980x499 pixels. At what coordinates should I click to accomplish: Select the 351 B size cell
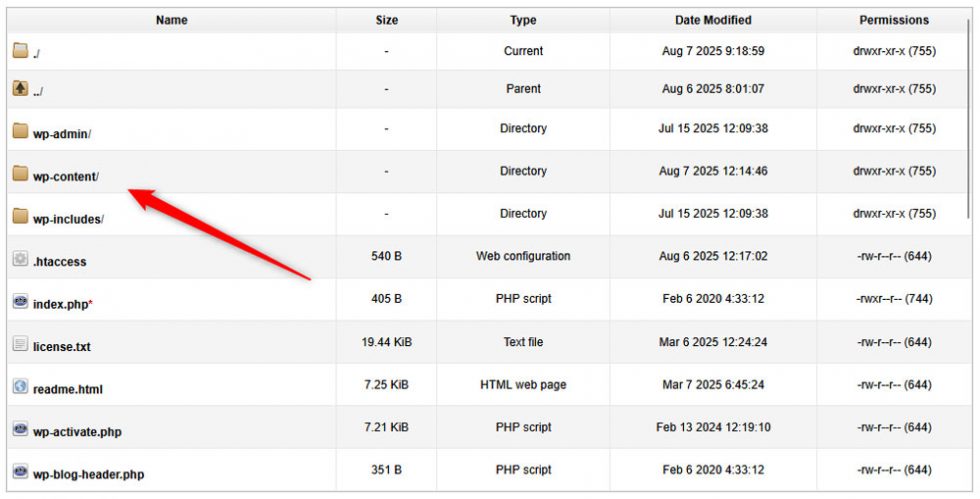tap(386, 470)
